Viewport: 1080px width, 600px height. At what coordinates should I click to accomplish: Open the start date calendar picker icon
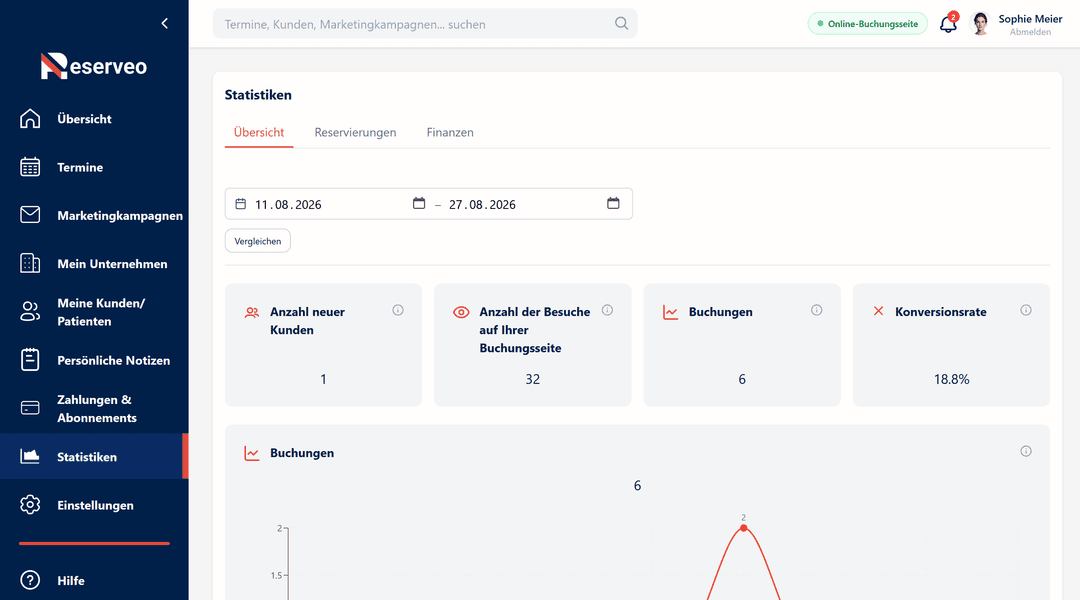tap(419, 203)
